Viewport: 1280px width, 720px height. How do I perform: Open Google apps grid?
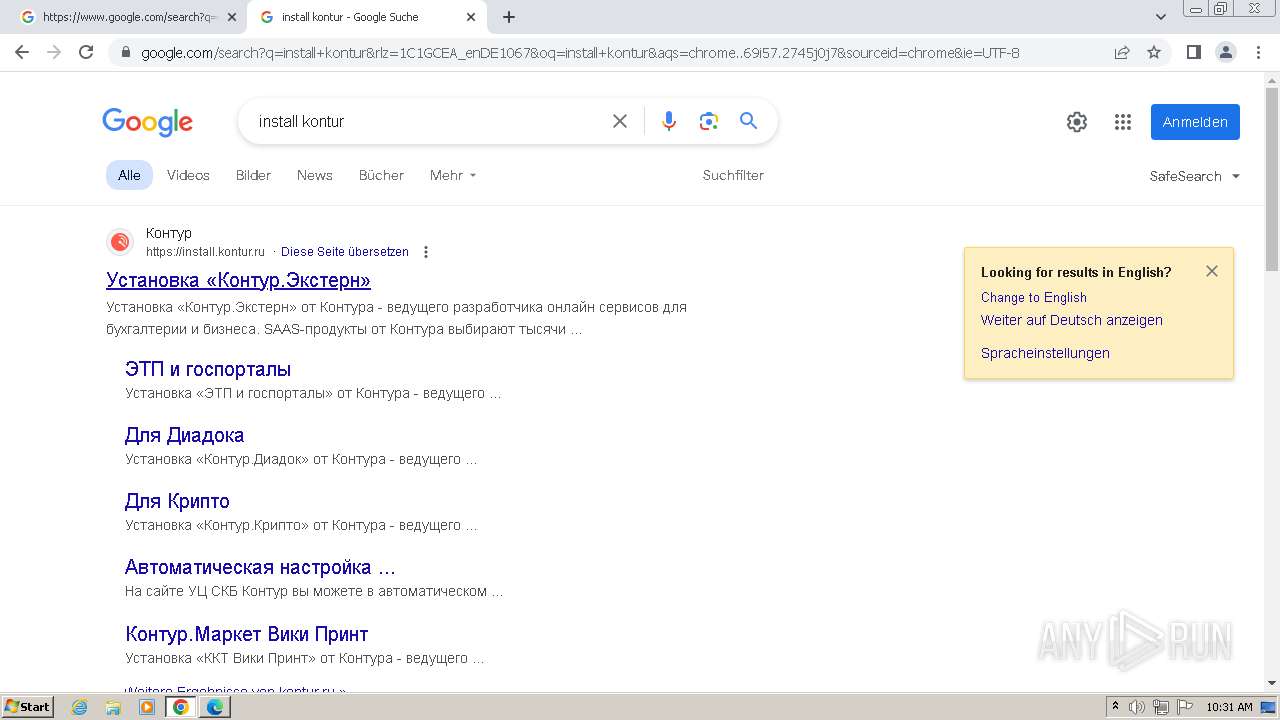click(x=1123, y=122)
